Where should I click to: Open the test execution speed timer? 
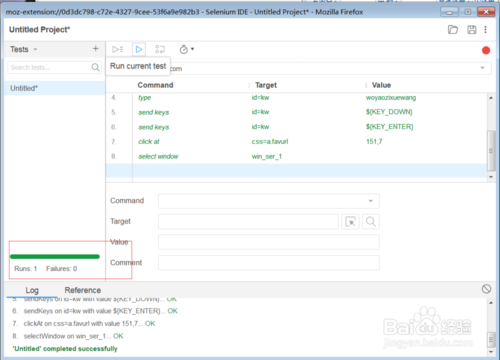tap(184, 49)
